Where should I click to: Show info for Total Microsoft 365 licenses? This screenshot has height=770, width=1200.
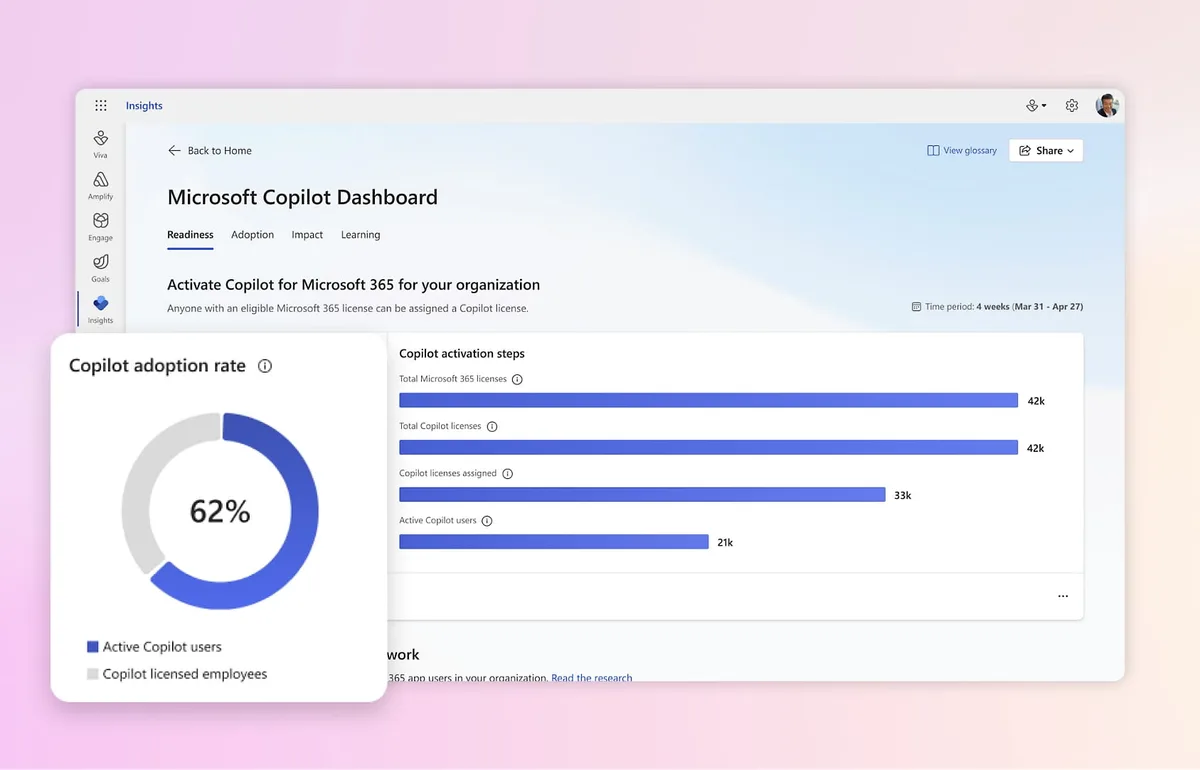pos(517,380)
